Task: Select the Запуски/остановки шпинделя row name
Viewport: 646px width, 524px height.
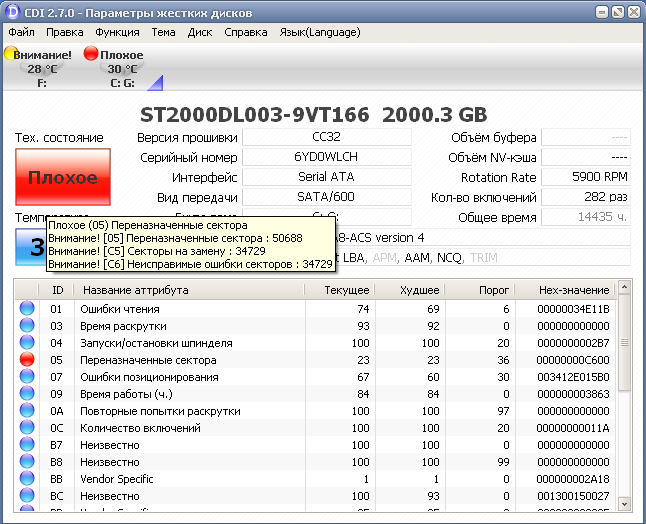Action: (x=156, y=343)
